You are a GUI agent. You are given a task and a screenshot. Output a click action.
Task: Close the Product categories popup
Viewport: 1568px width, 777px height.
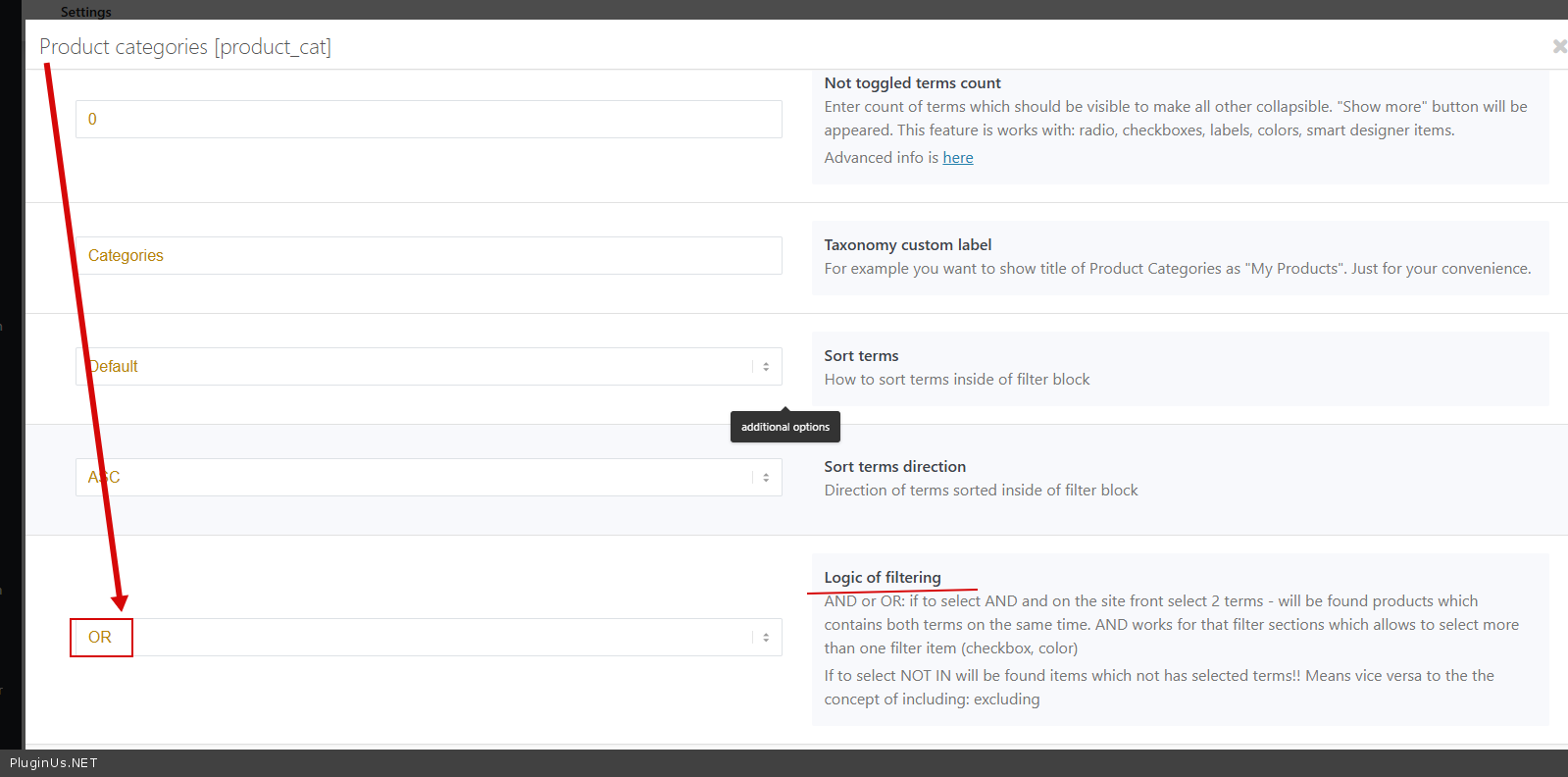pyautogui.click(x=1558, y=46)
